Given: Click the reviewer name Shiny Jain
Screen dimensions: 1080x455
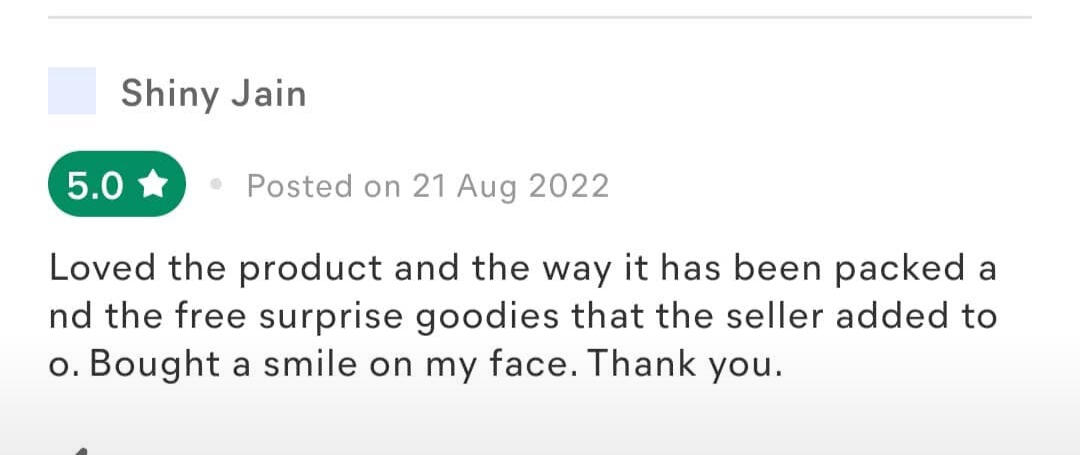Looking at the screenshot, I should [x=213, y=93].
